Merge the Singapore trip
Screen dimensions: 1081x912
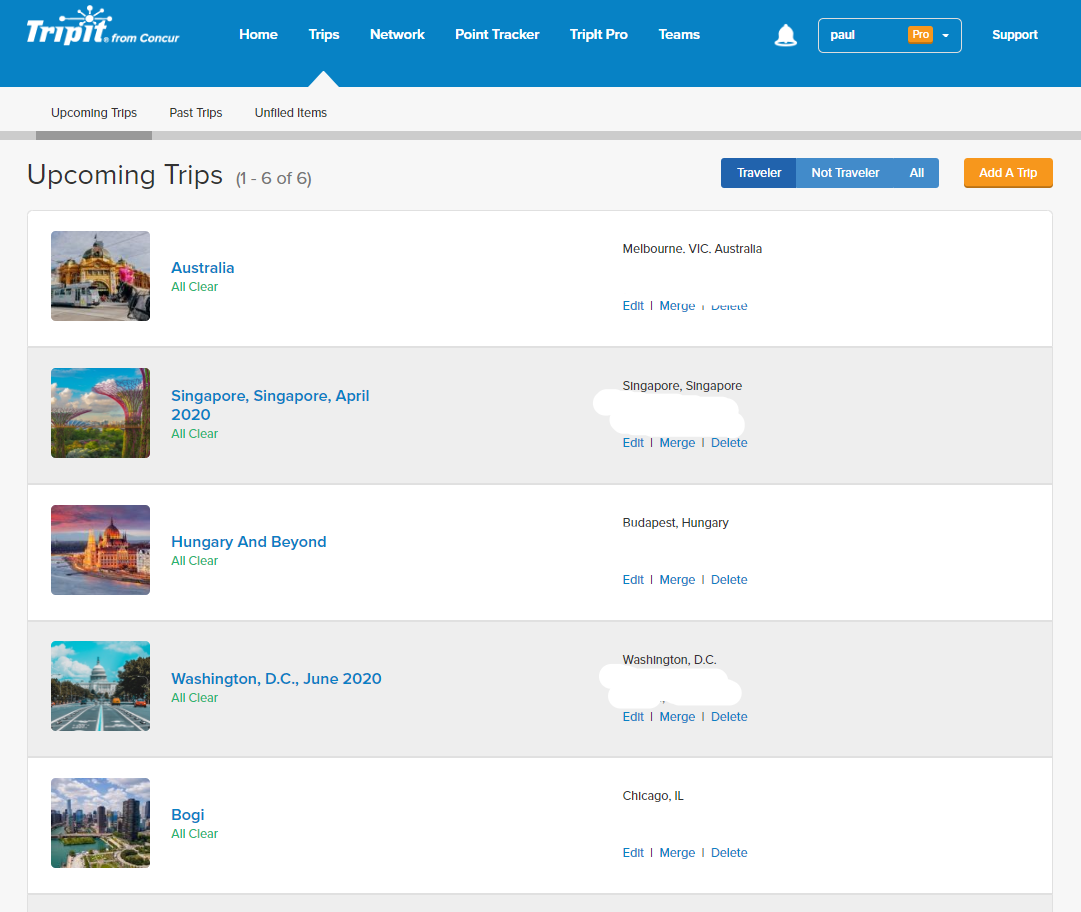[677, 443]
